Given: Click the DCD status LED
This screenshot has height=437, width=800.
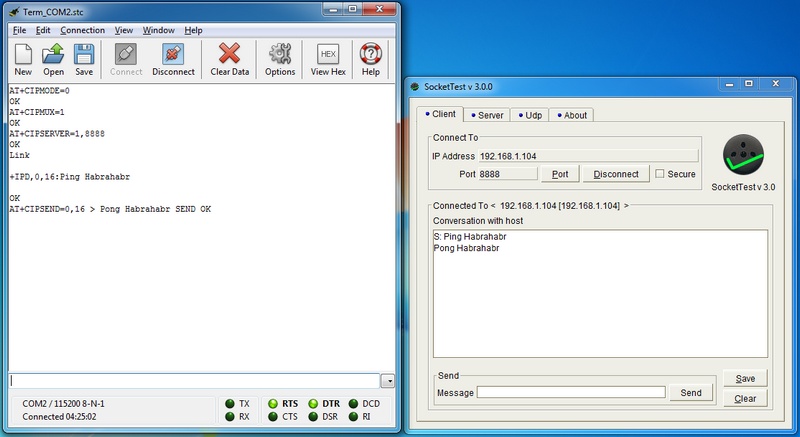Looking at the screenshot, I should pyautogui.click(x=353, y=404).
